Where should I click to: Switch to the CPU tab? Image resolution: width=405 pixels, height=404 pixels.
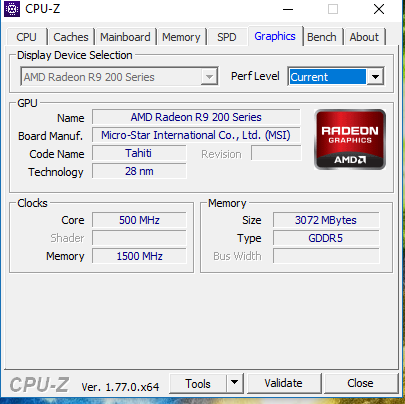(26, 37)
